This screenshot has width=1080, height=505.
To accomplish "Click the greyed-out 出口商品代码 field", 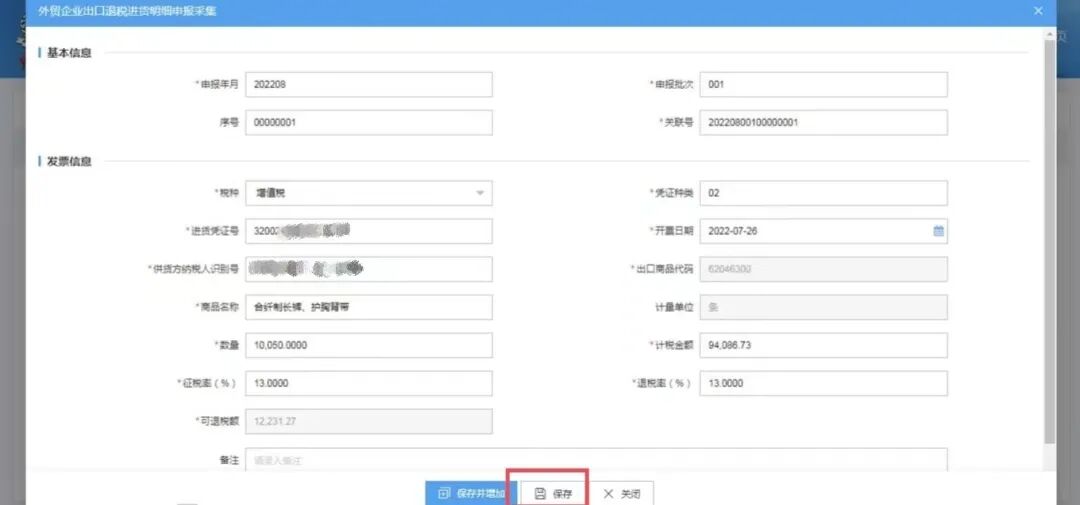I will click(824, 269).
